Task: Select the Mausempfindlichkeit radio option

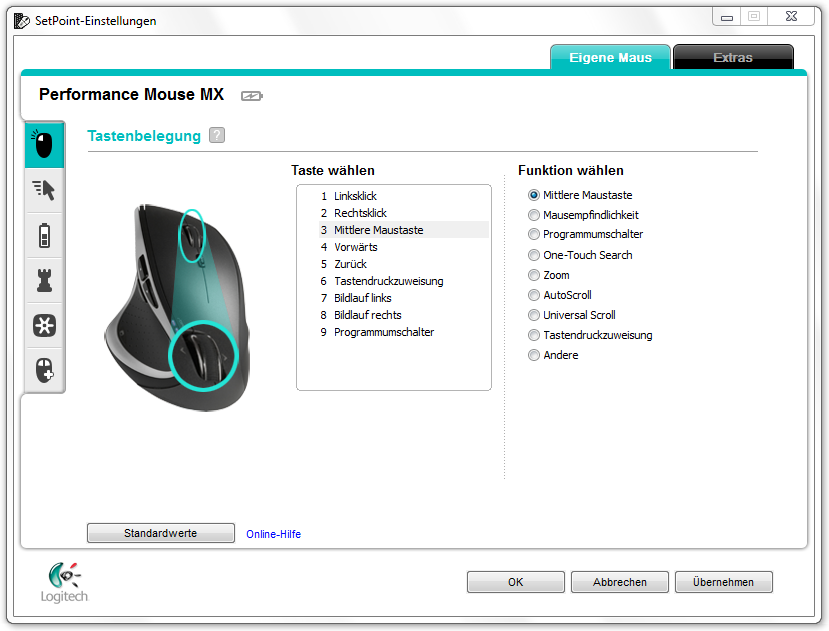Action: pyautogui.click(x=534, y=215)
